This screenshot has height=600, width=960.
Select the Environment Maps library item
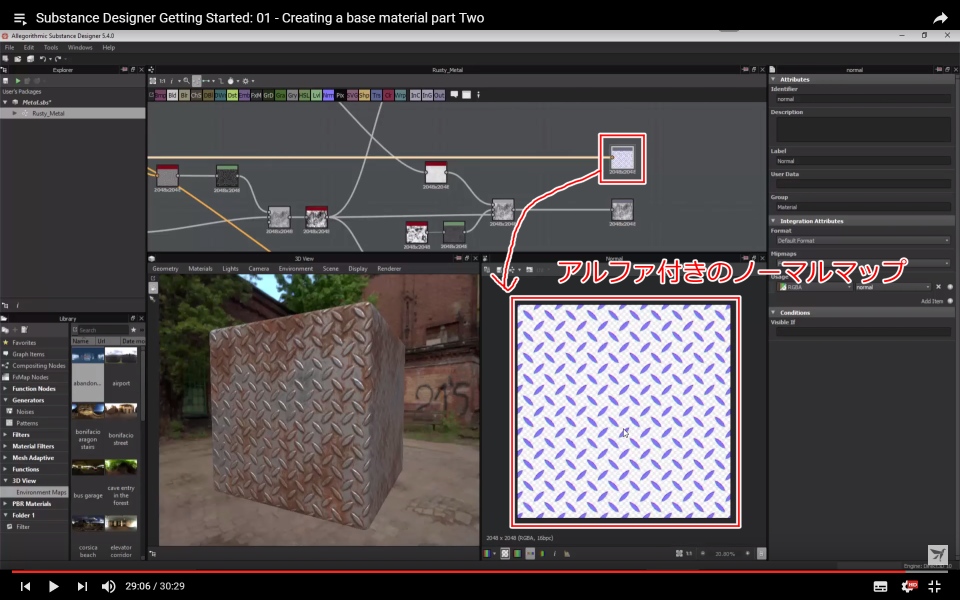(41, 492)
